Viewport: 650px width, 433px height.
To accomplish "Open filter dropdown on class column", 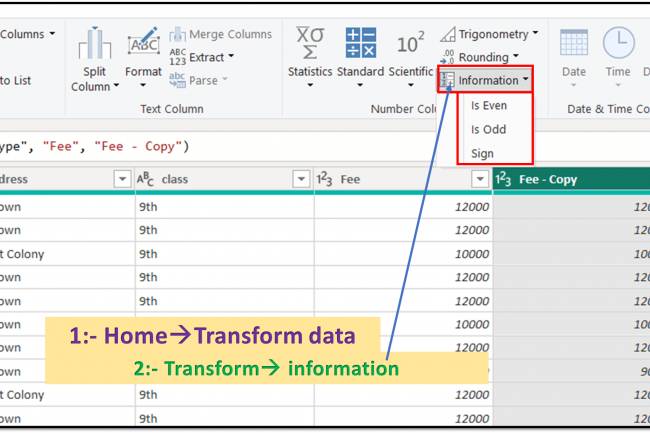I will click(x=301, y=179).
